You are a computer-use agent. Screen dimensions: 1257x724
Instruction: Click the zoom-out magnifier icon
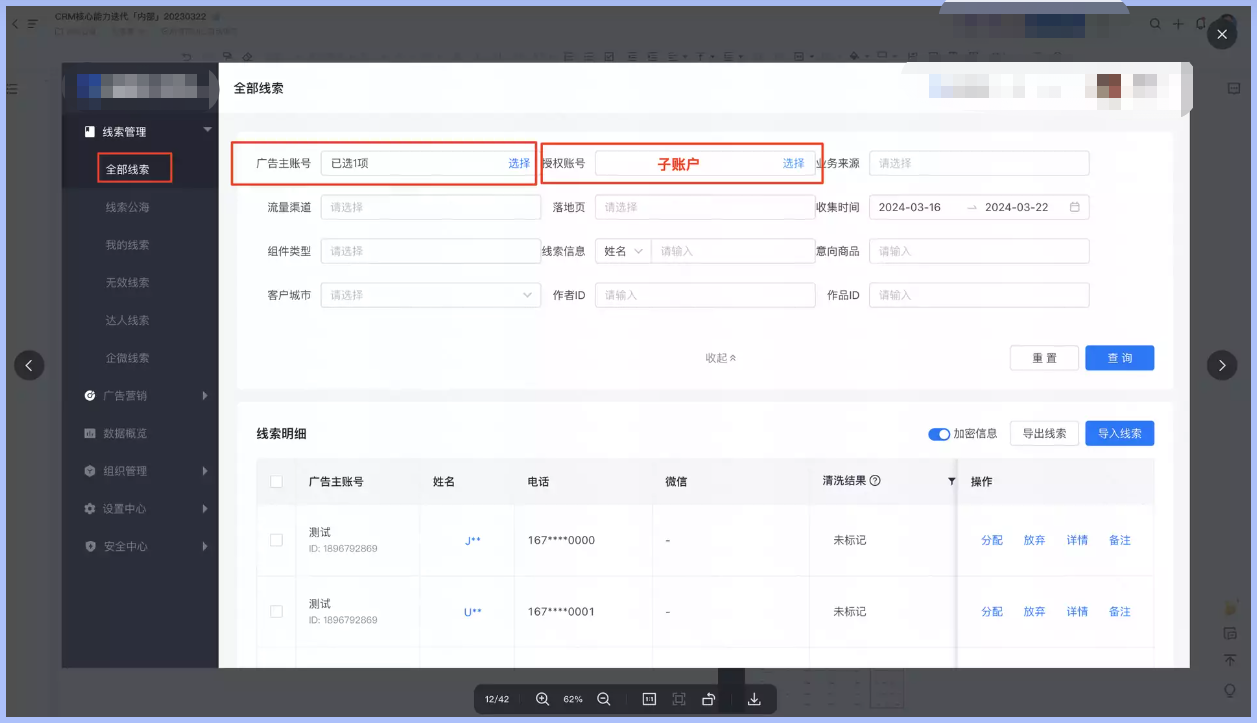click(604, 699)
